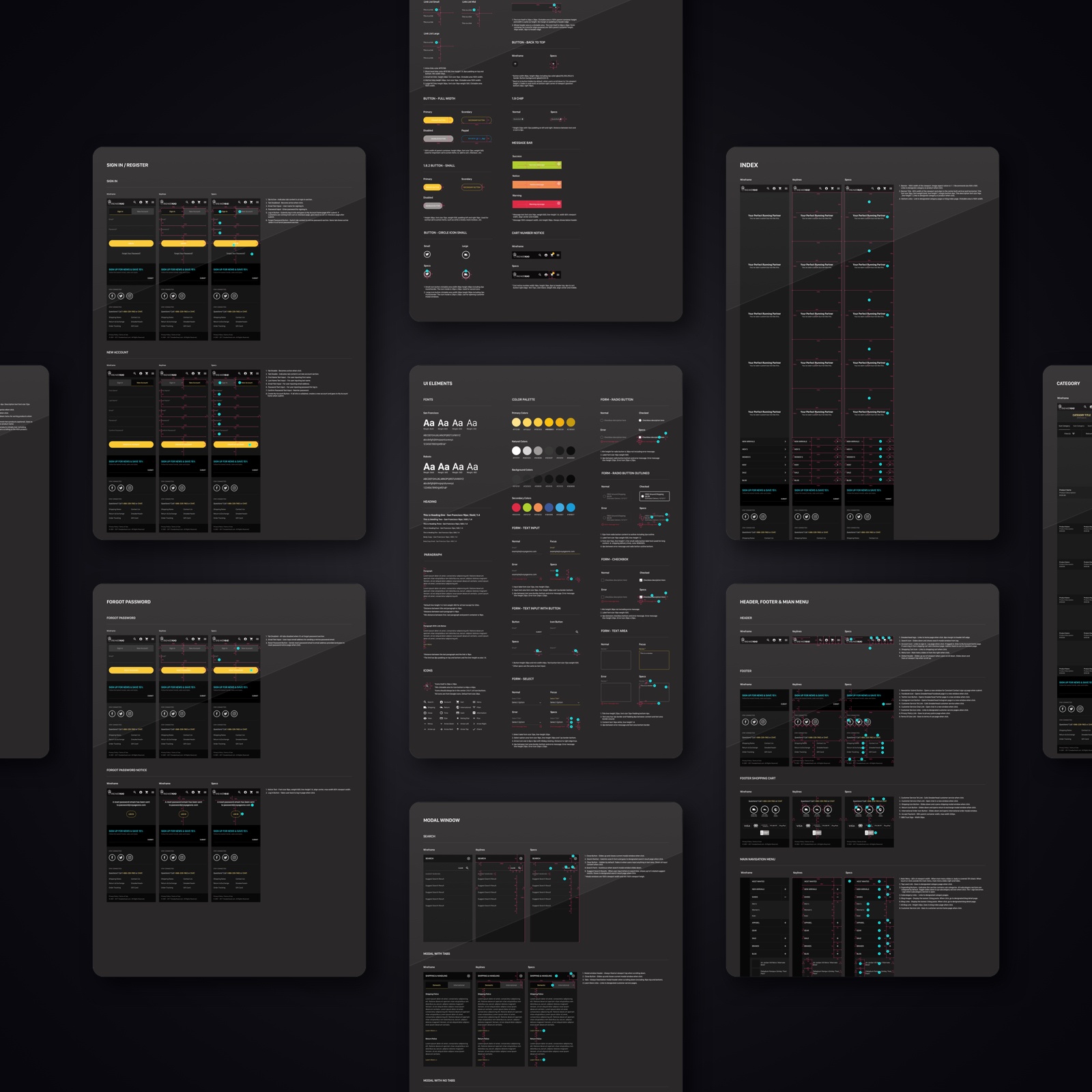
Task: Select Normal radio button in Form Radio Button
Action: click(x=602, y=420)
